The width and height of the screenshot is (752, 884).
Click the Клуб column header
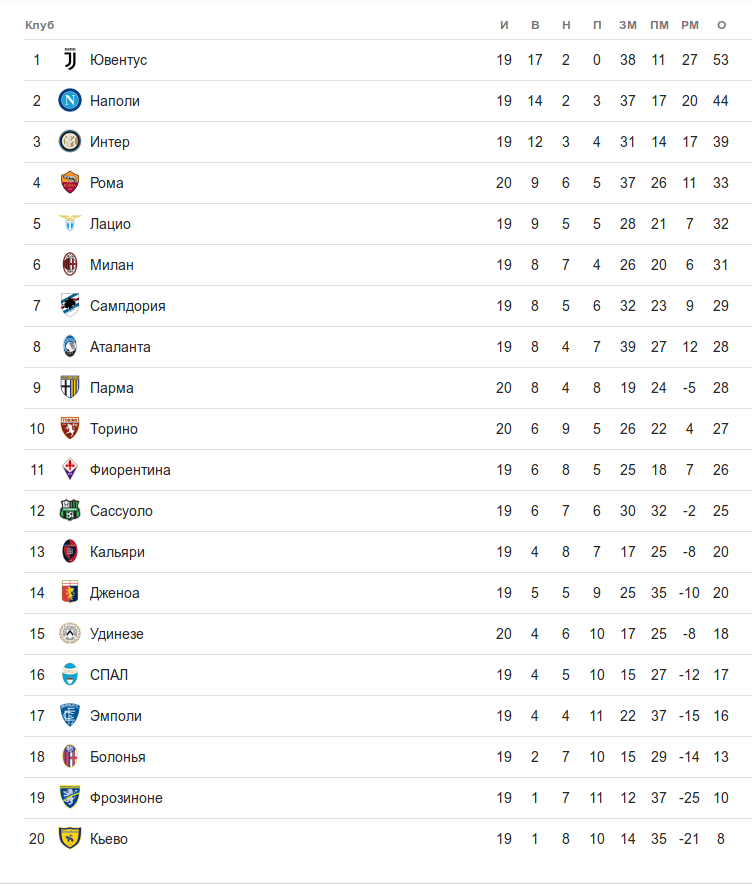point(40,24)
